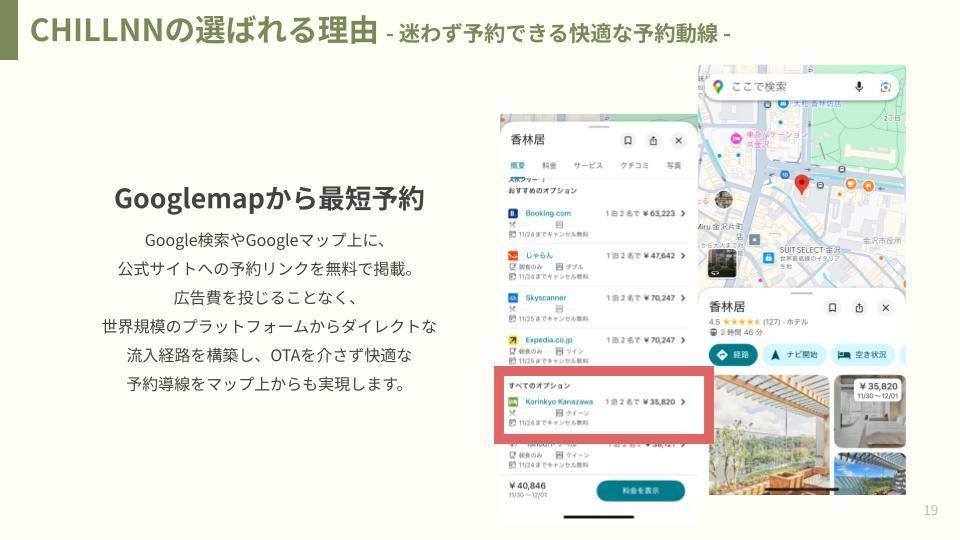Expand Expedia.co.jp ¥70,247 chevron
Screen dimensions: 960x540
point(683,340)
